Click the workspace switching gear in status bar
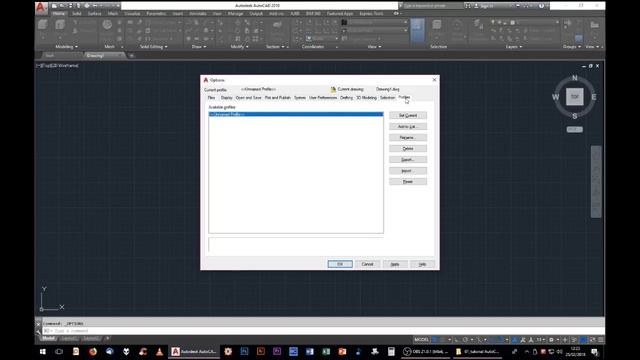 coord(551,340)
